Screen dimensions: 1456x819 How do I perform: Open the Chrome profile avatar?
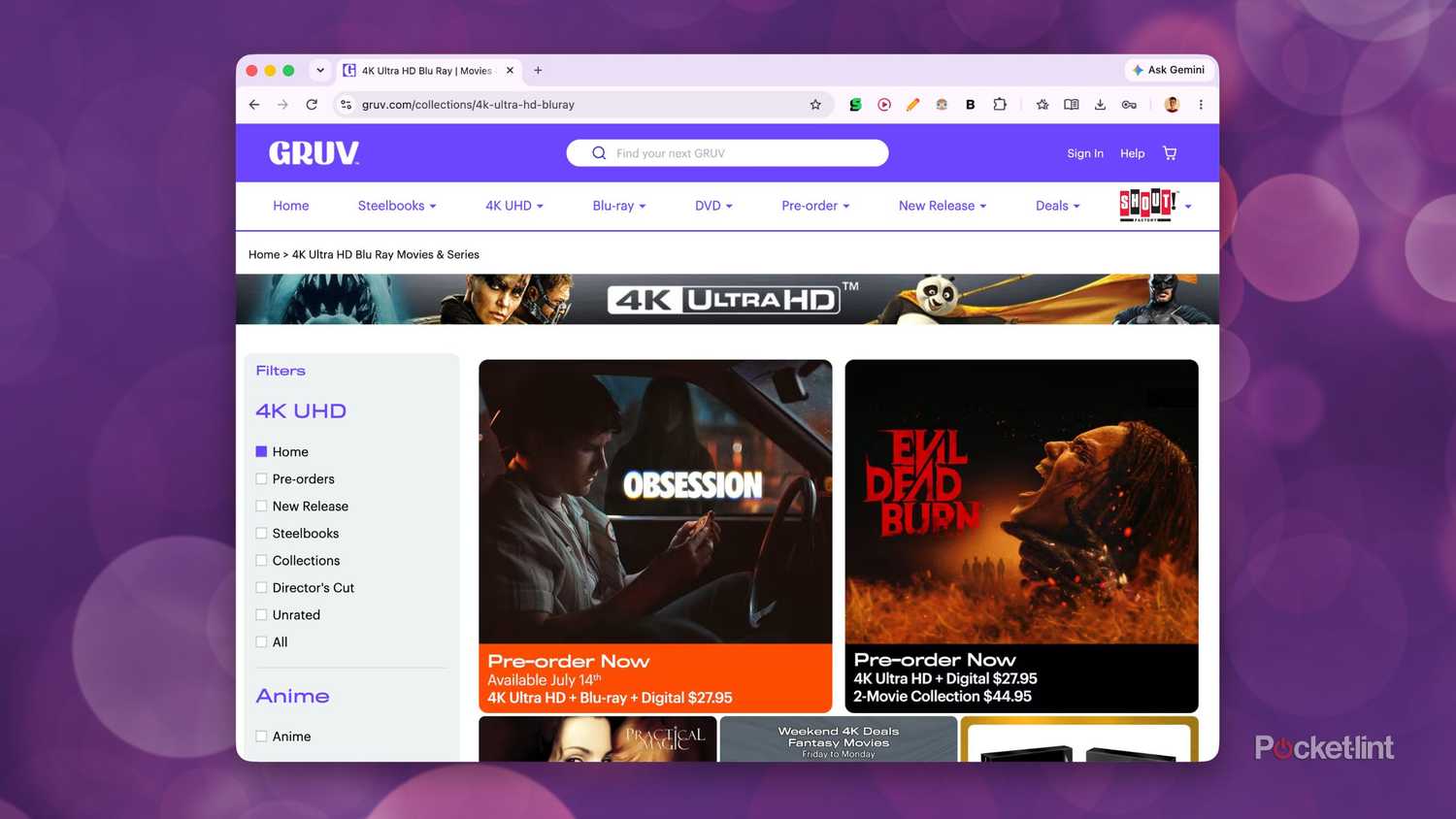[1172, 105]
